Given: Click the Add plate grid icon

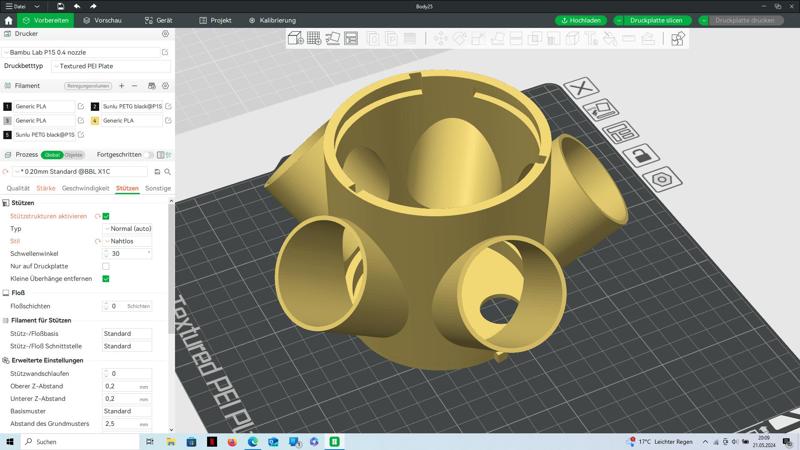Looking at the screenshot, I should (314, 38).
